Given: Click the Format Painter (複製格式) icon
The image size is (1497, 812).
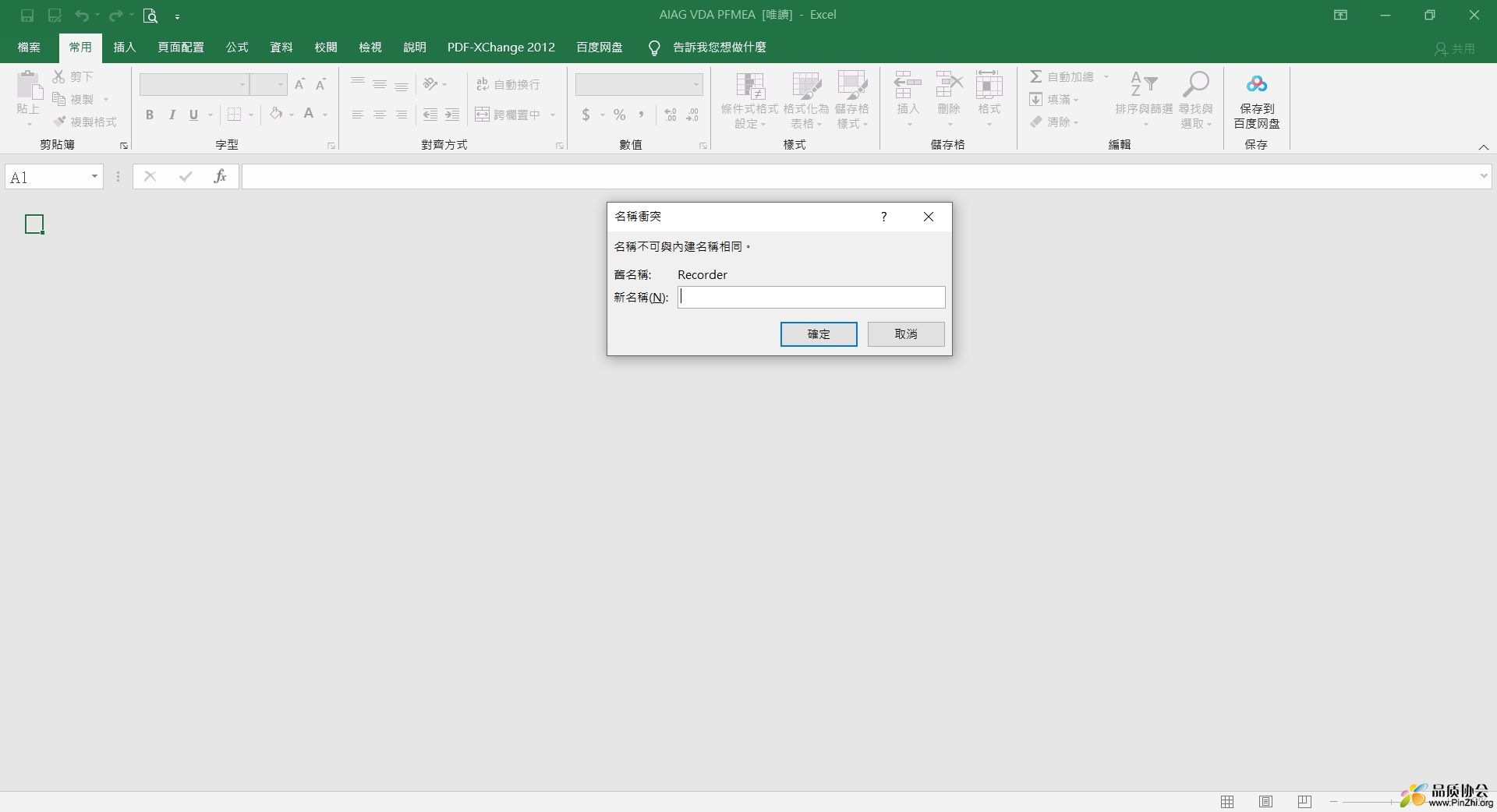Looking at the screenshot, I should [x=59, y=122].
